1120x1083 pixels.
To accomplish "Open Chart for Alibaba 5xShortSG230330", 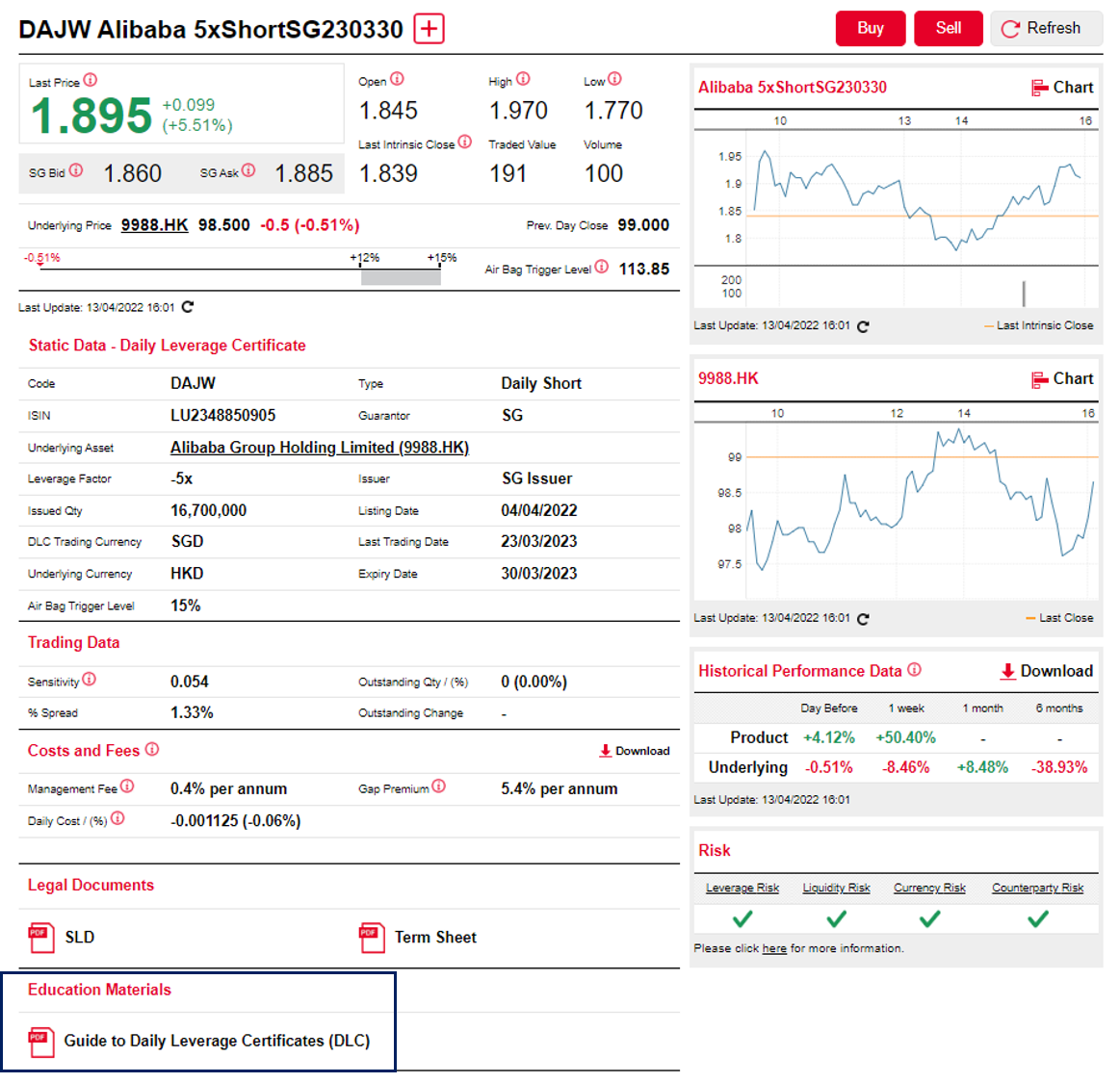I will click(x=1062, y=87).
